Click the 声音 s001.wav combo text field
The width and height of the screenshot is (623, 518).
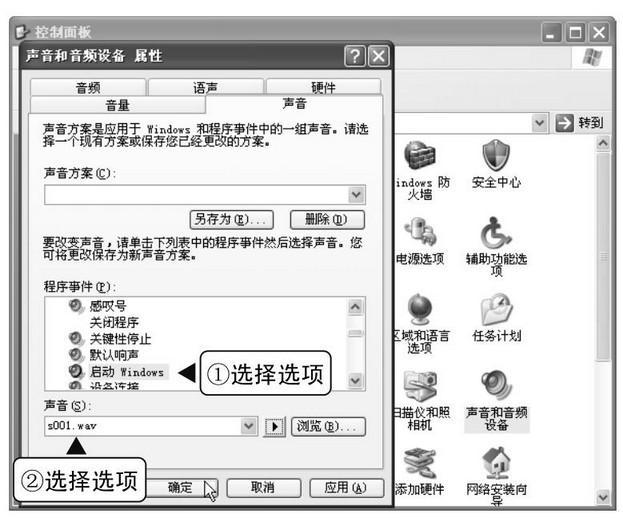coord(143,426)
